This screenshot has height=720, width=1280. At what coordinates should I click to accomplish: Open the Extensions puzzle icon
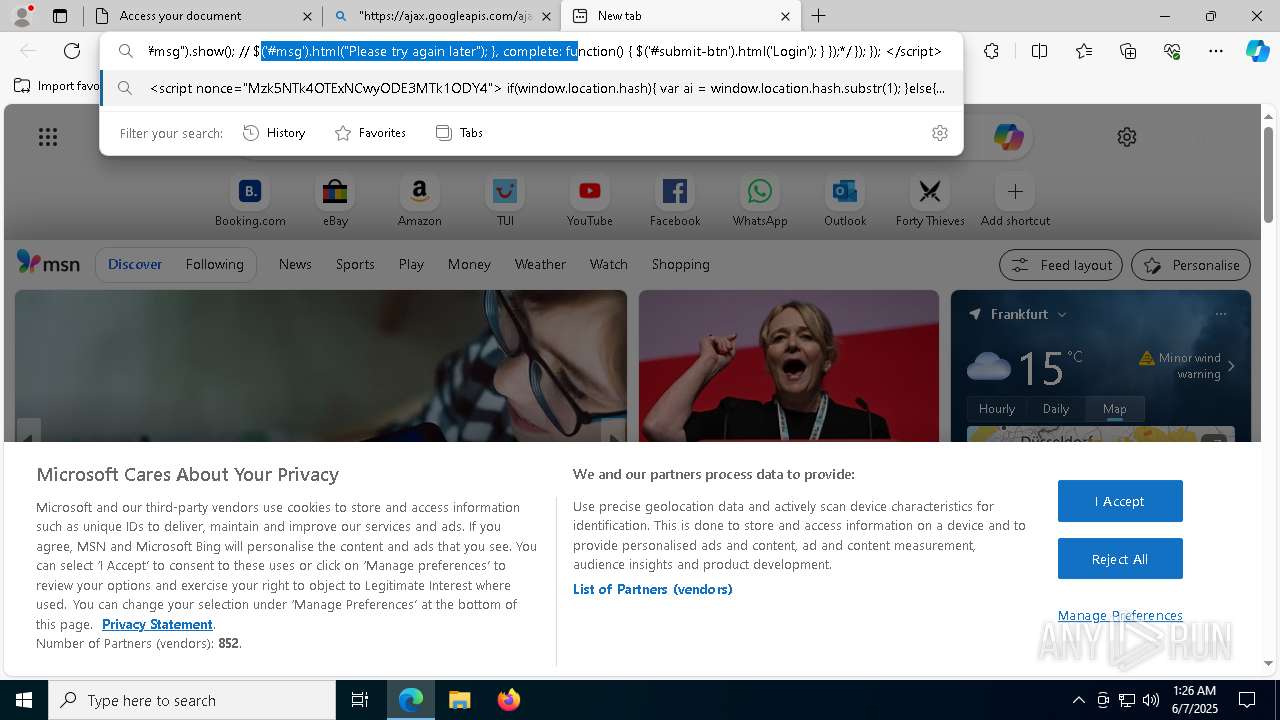[x=991, y=51]
